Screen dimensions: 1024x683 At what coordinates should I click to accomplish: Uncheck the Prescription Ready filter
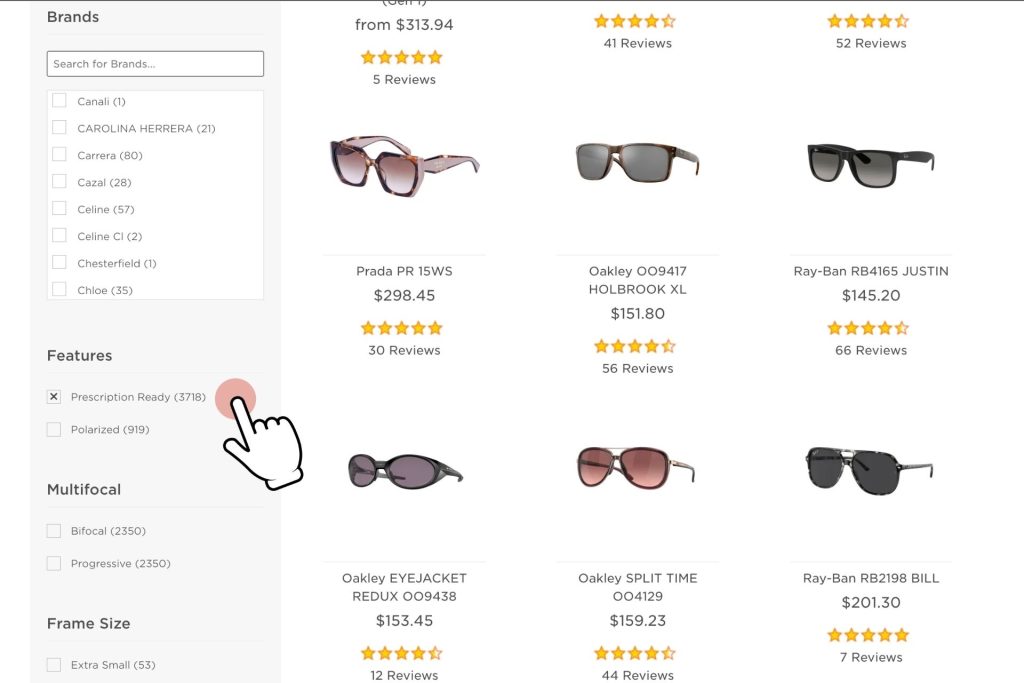pos(54,397)
